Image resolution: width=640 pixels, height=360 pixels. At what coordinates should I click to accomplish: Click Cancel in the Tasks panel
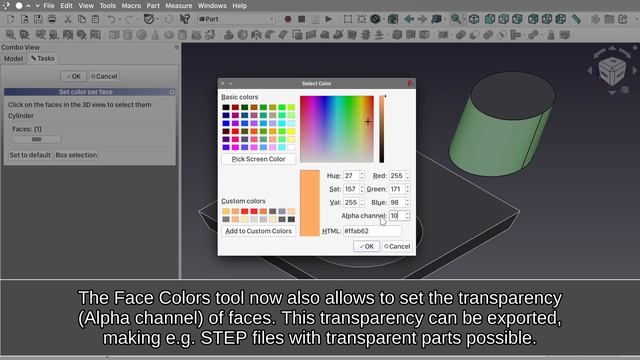point(104,76)
